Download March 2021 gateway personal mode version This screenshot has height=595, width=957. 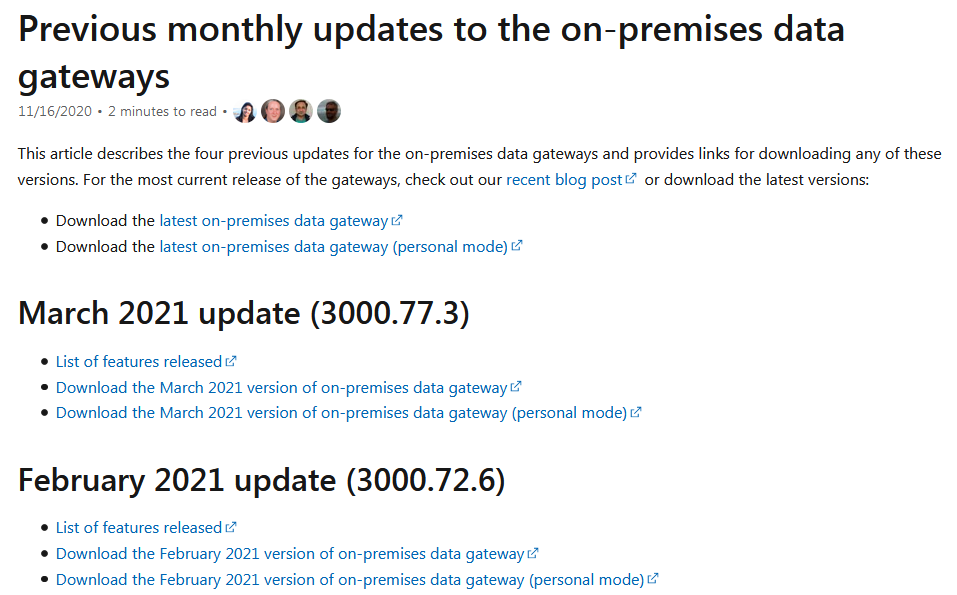[341, 413]
